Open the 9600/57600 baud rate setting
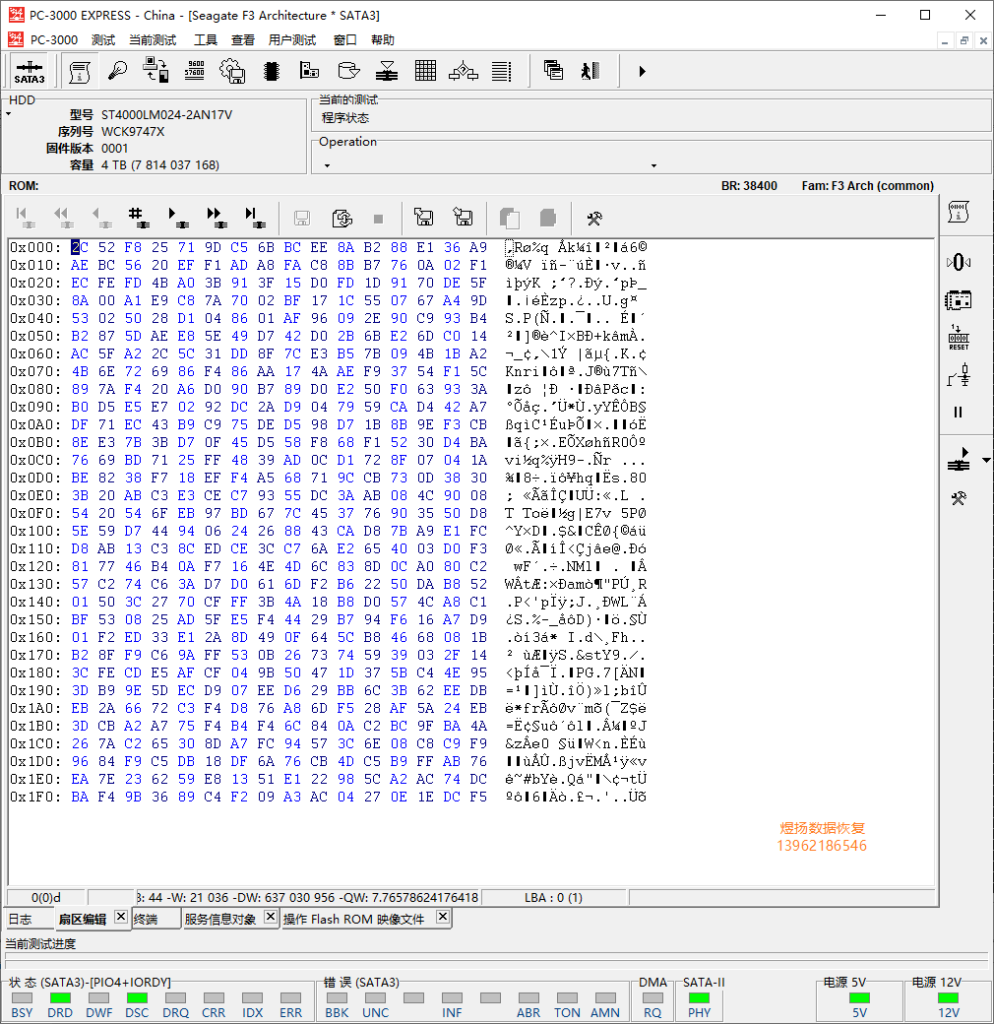This screenshot has width=994, height=1024. pyautogui.click(x=195, y=71)
